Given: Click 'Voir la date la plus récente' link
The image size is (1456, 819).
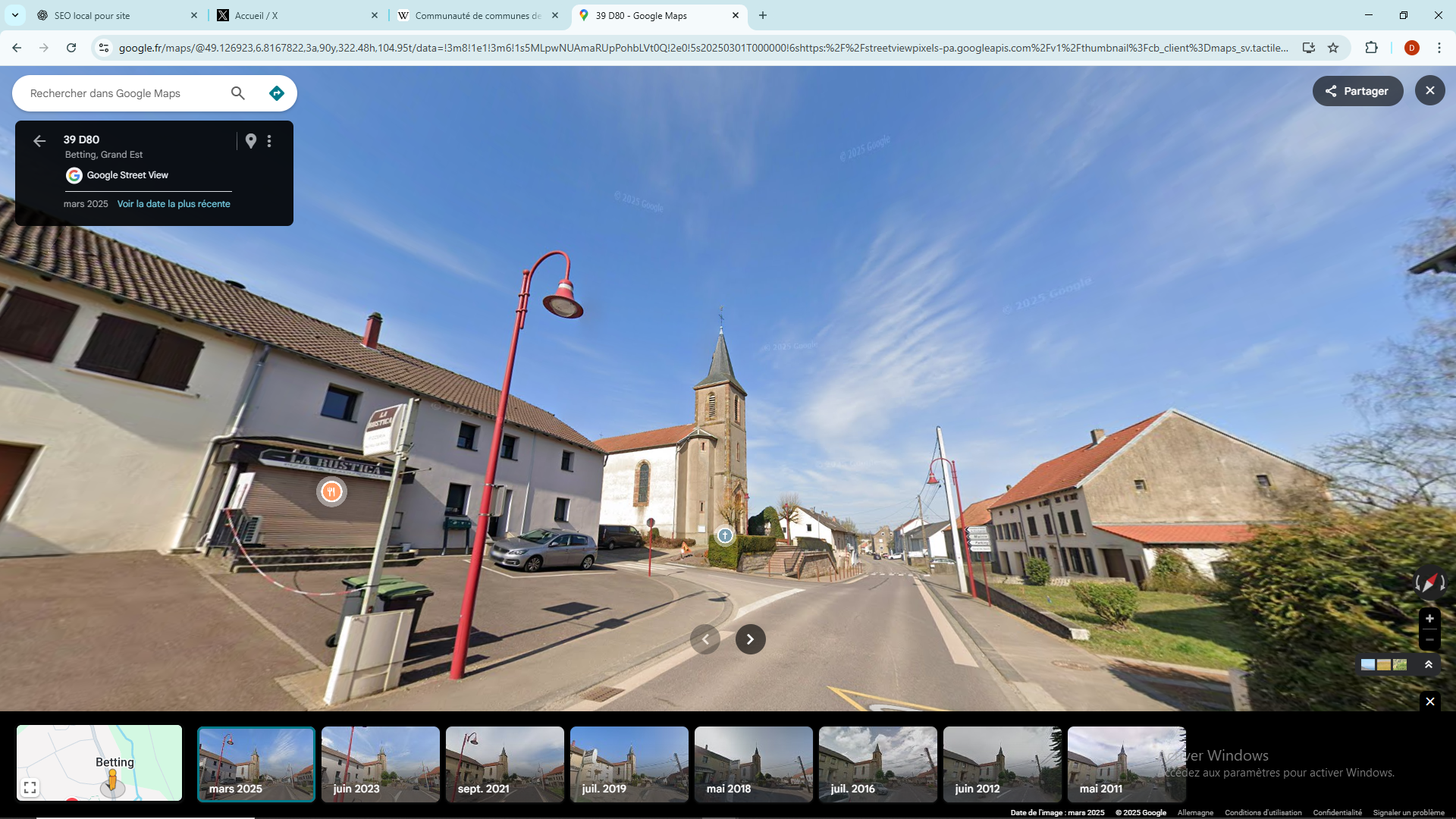Looking at the screenshot, I should pos(174,204).
